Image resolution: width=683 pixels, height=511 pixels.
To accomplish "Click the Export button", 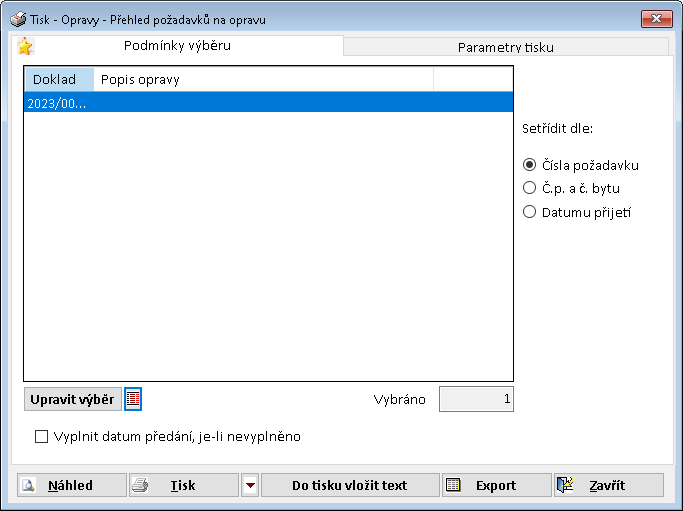I will pos(496,485).
